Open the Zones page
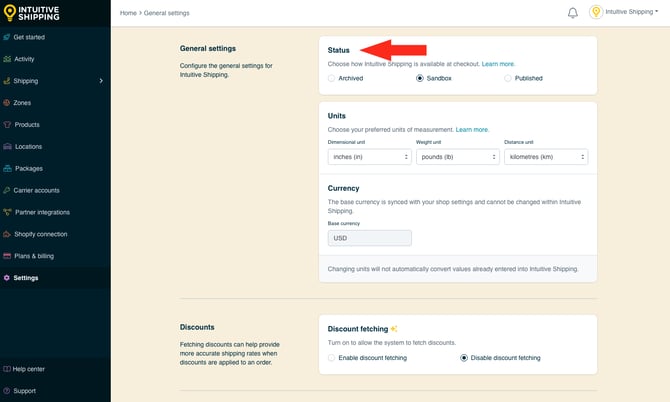The height and width of the screenshot is (402, 670). coord(22,103)
